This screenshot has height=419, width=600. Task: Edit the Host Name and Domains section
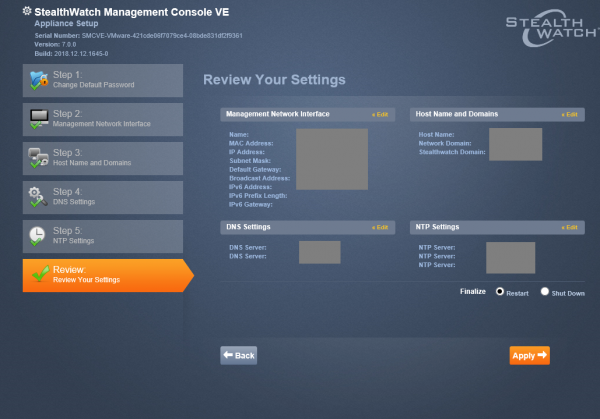coord(568,115)
